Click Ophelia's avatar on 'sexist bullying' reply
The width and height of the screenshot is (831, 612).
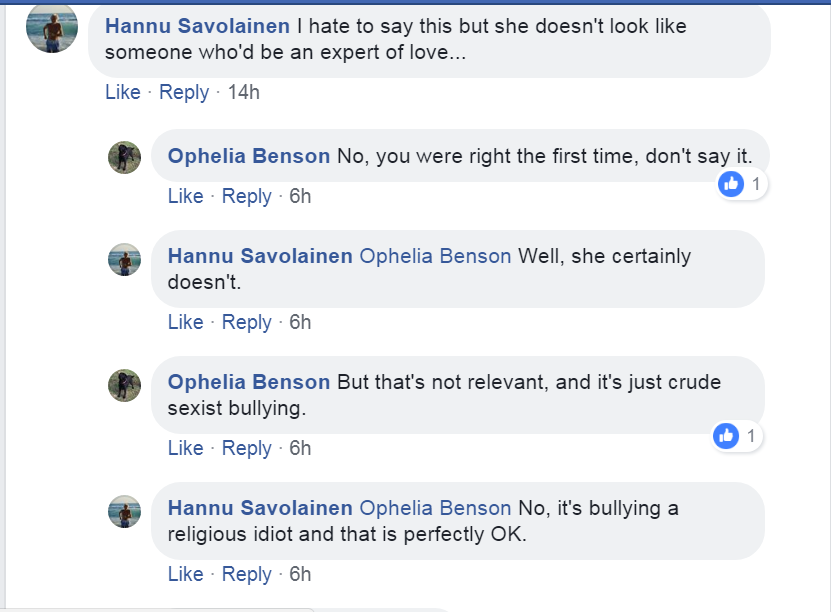124,384
